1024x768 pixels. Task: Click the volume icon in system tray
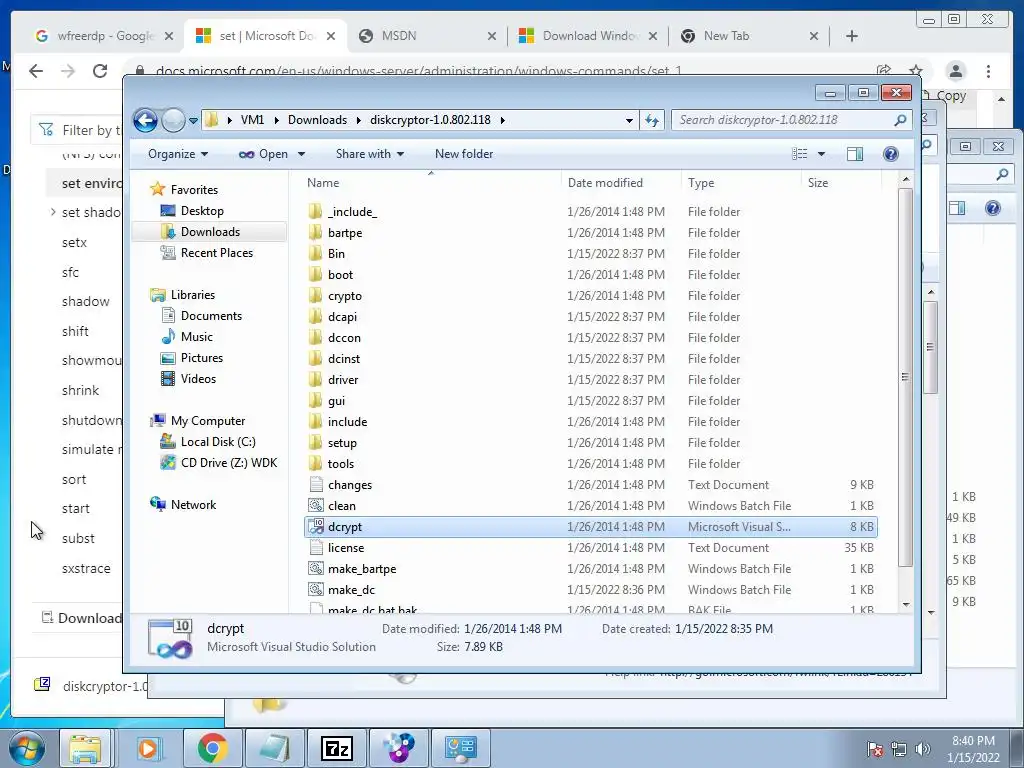(x=922, y=748)
